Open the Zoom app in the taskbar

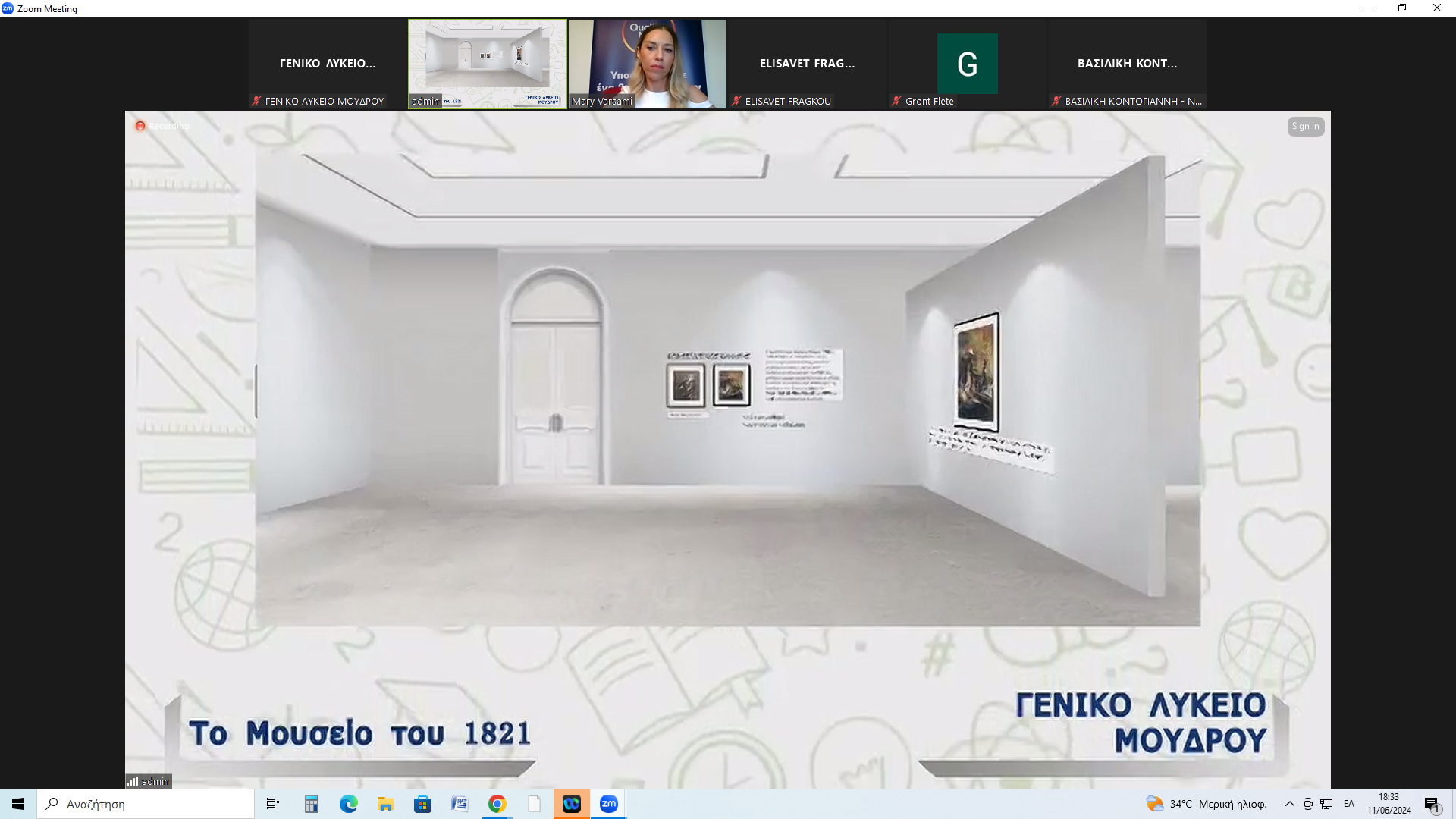608,804
